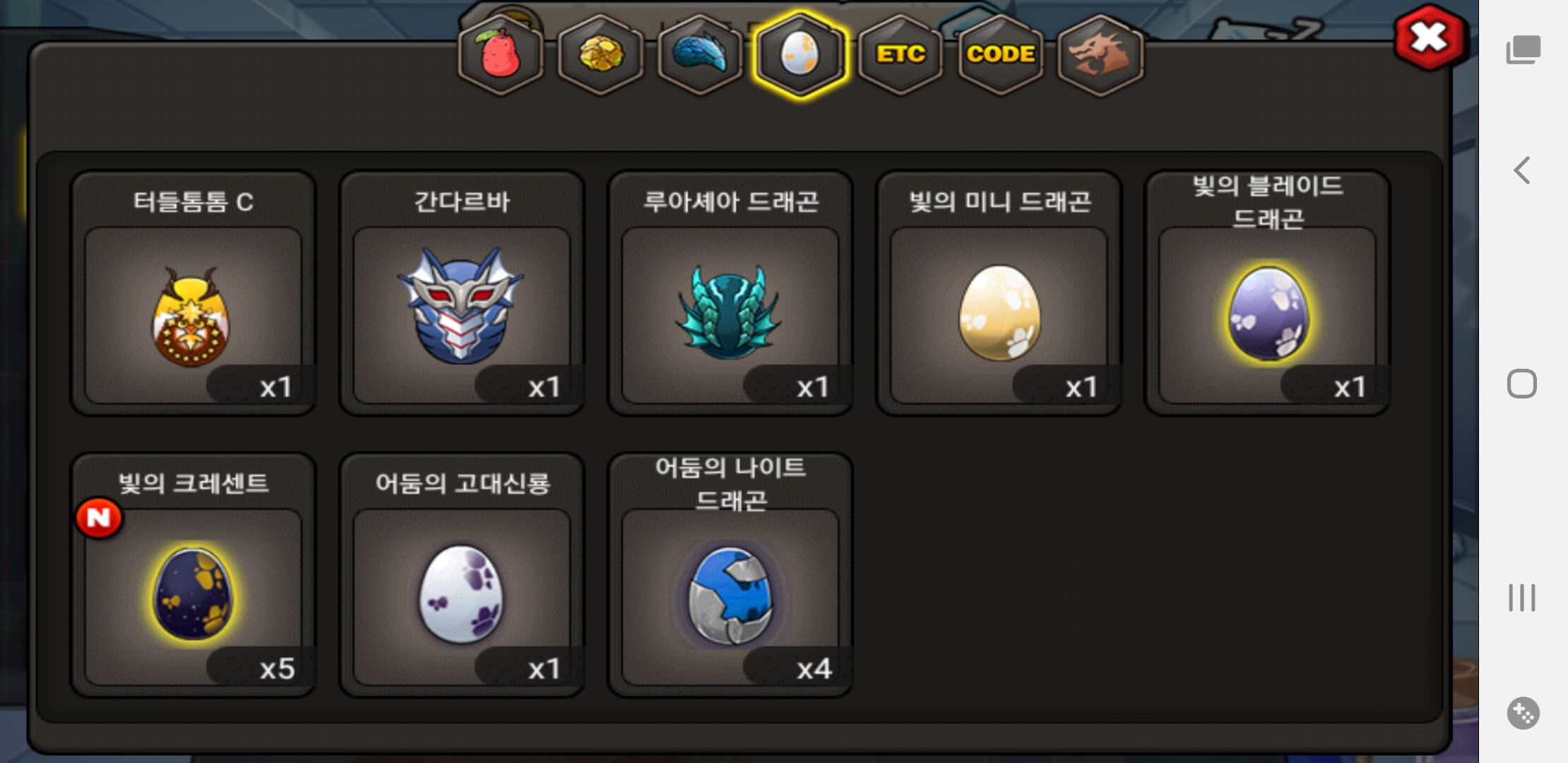
Task: Select the 간다르바 egg item
Action: (x=462, y=293)
